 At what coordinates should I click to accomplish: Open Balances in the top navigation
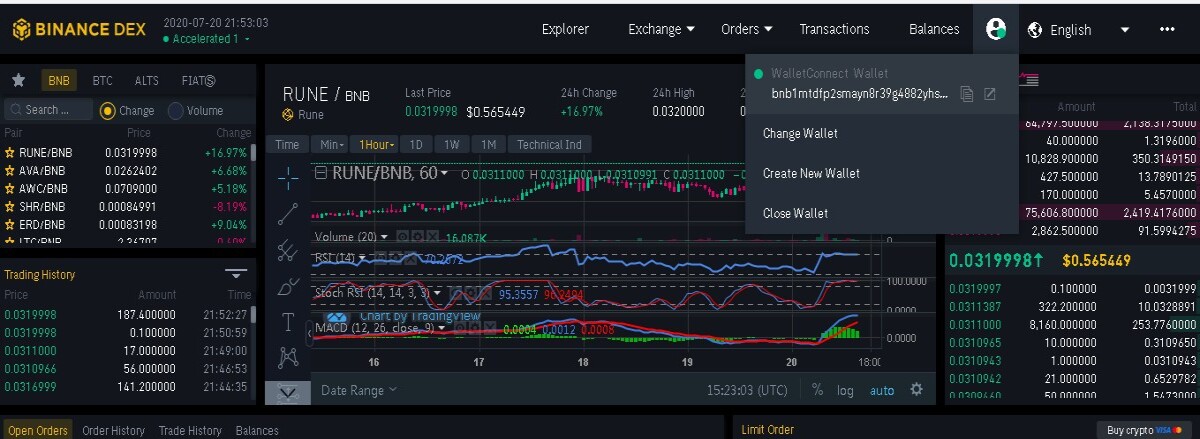click(x=934, y=29)
